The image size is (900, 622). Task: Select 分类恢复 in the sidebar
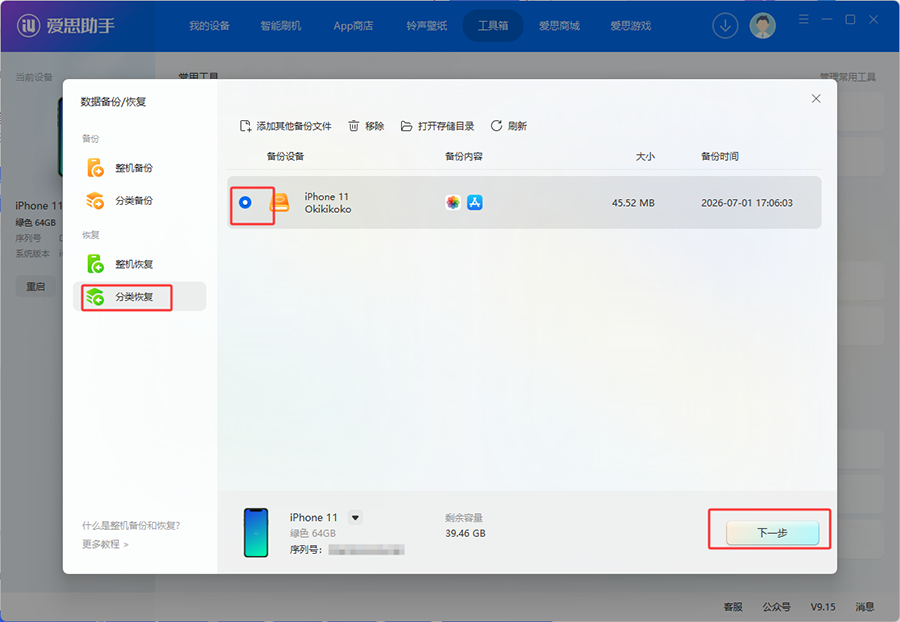(139, 297)
